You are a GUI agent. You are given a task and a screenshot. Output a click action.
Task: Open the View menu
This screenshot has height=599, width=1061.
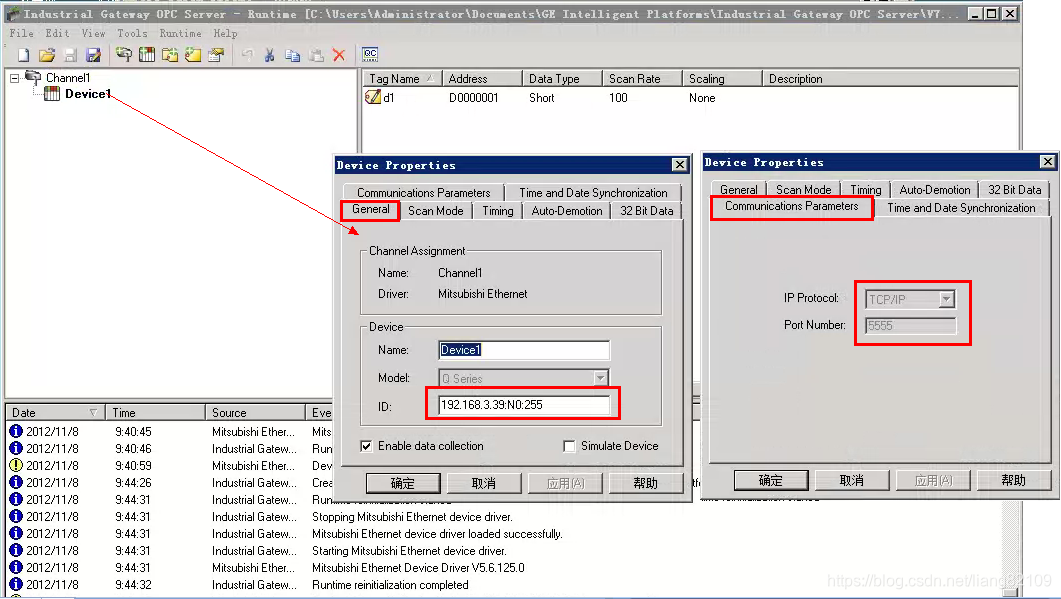(93, 33)
